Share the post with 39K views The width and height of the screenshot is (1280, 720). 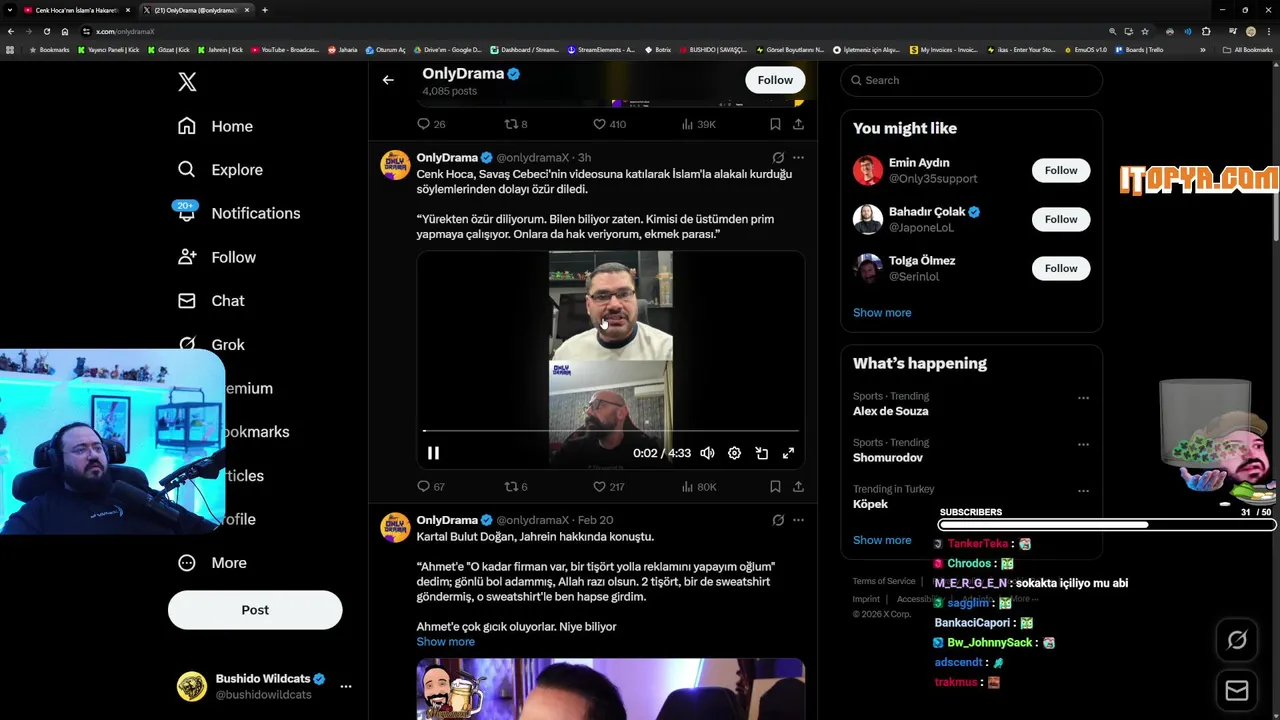(798, 124)
